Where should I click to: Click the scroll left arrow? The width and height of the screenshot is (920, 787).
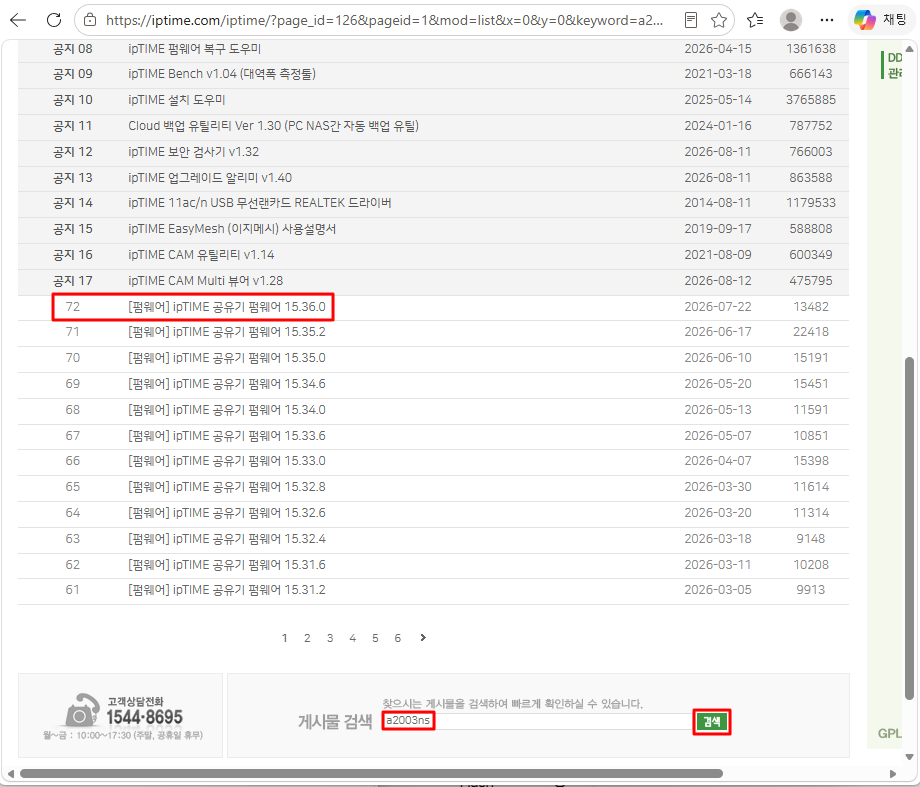point(11,774)
